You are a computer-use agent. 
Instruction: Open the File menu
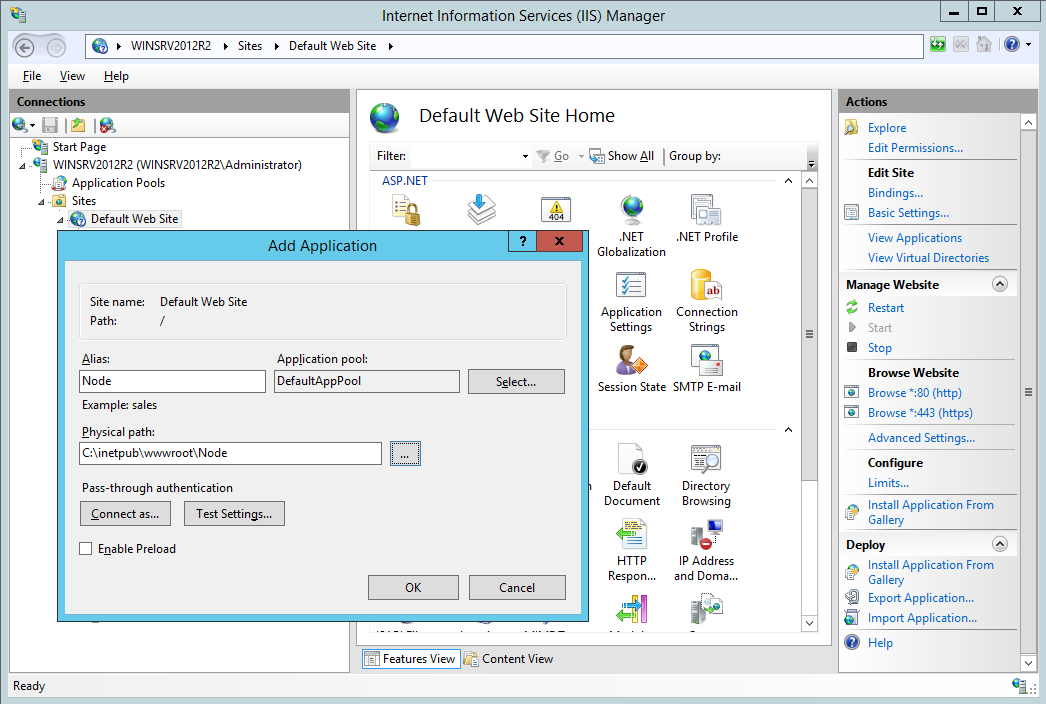[x=31, y=76]
